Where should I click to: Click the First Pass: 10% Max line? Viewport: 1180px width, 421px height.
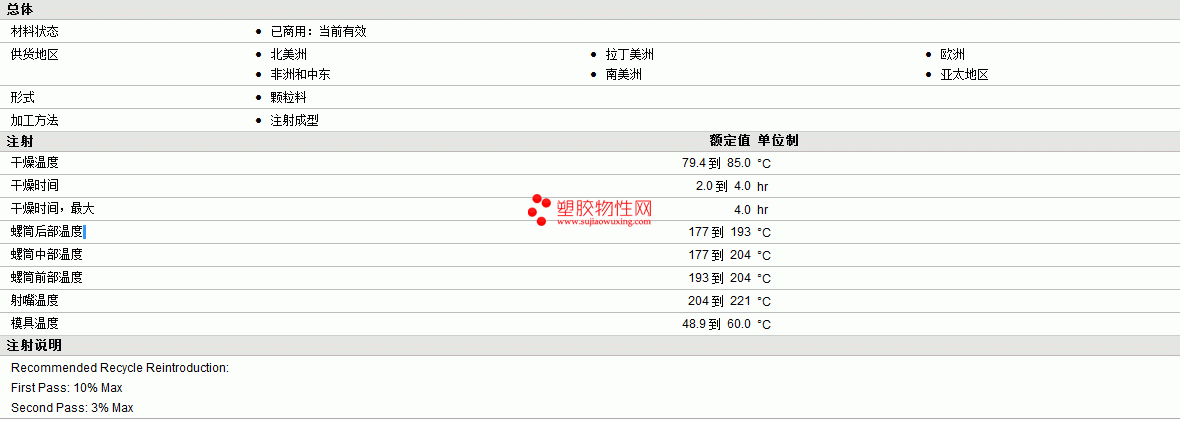tap(66, 388)
